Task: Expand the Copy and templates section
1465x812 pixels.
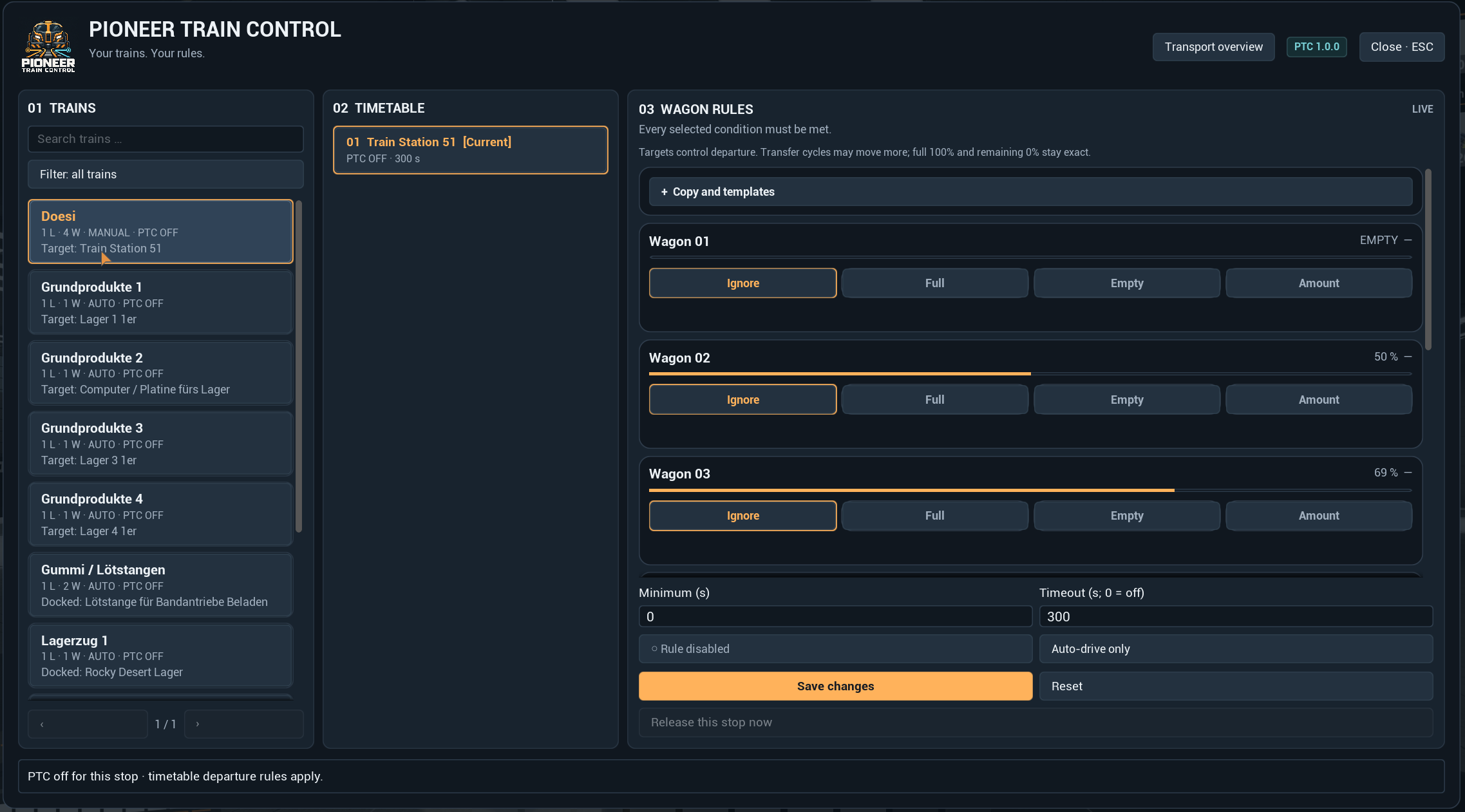Action: (x=1030, y=192)
